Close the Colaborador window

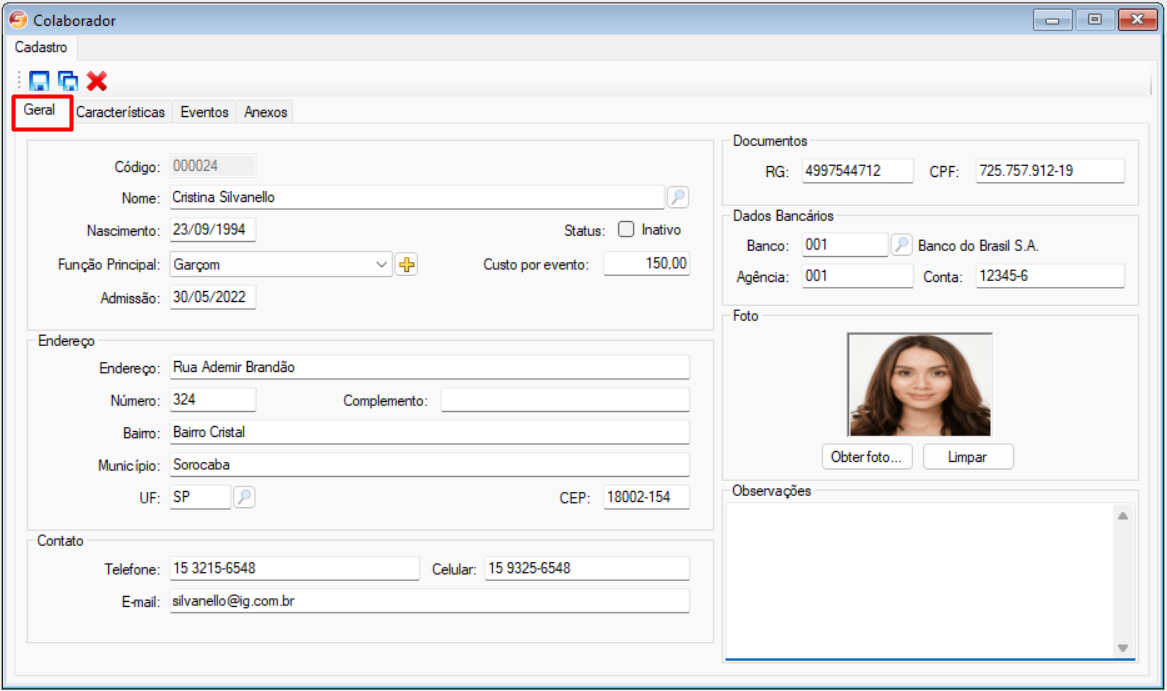[x=1137, y=20]
